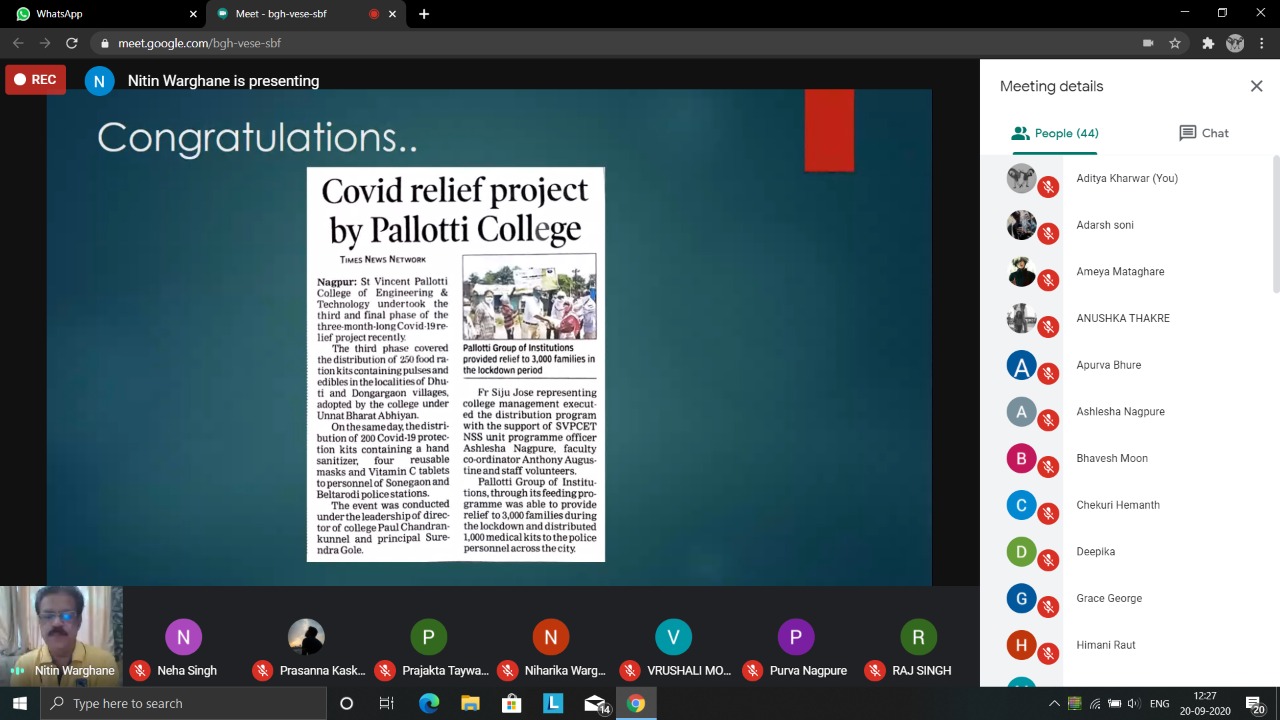This screenshot has height=720, width=1280.
Task: Click the shared newspaper clipping slide
Action: point(455,364)
